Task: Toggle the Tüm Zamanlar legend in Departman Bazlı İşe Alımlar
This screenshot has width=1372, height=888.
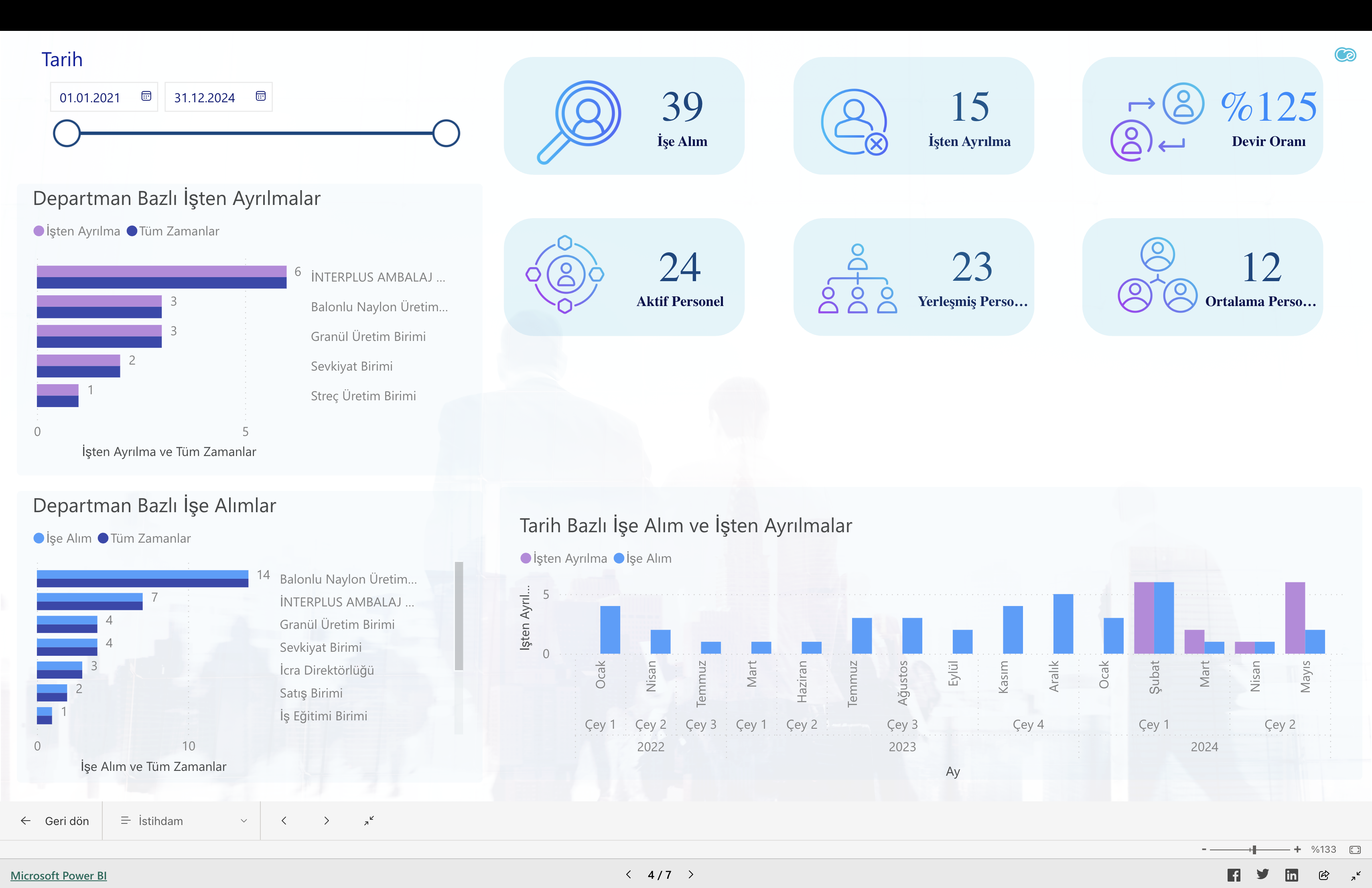Action: tap(145, 537)
